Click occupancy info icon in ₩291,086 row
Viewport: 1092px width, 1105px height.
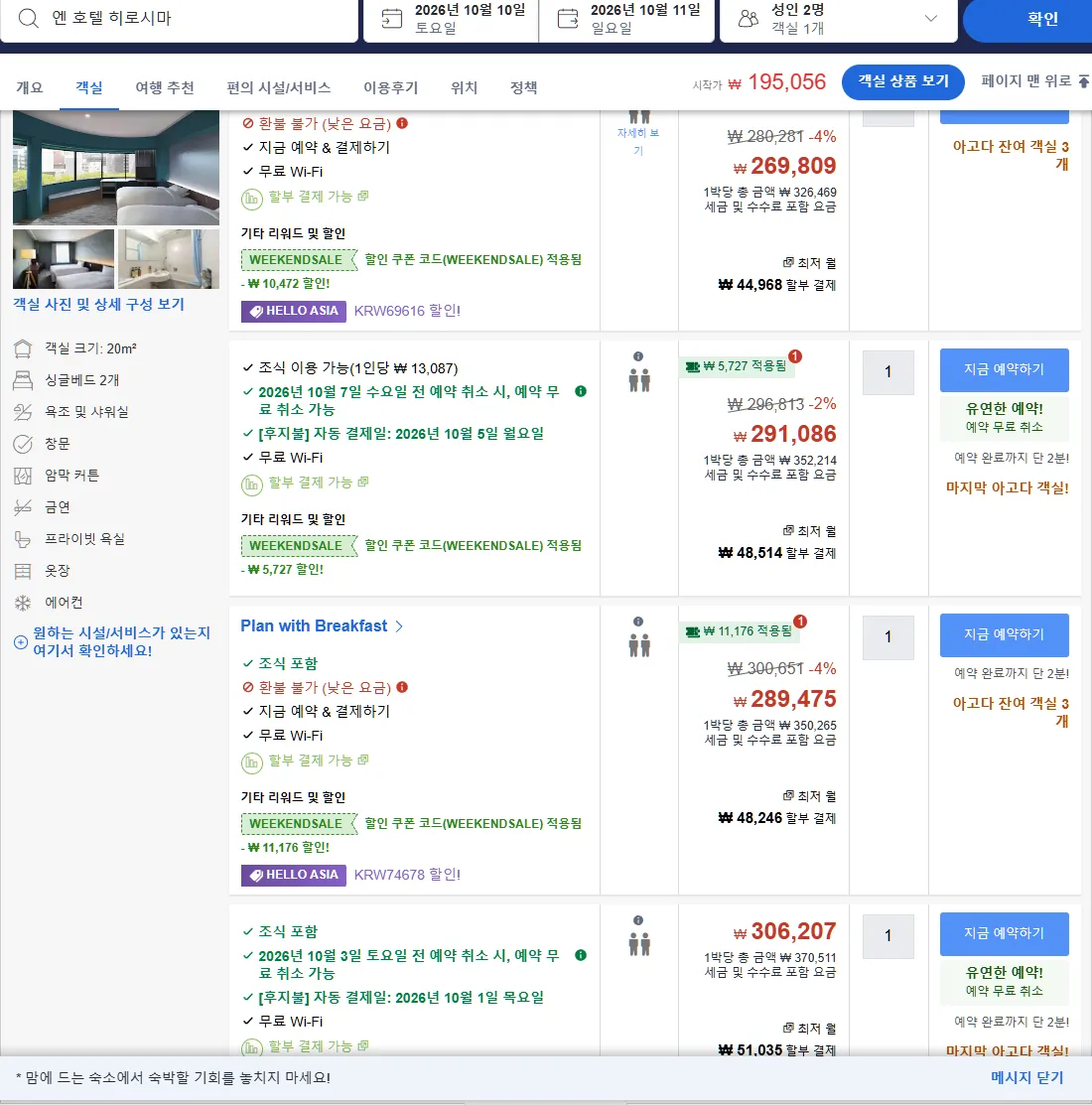pos(638,356)
